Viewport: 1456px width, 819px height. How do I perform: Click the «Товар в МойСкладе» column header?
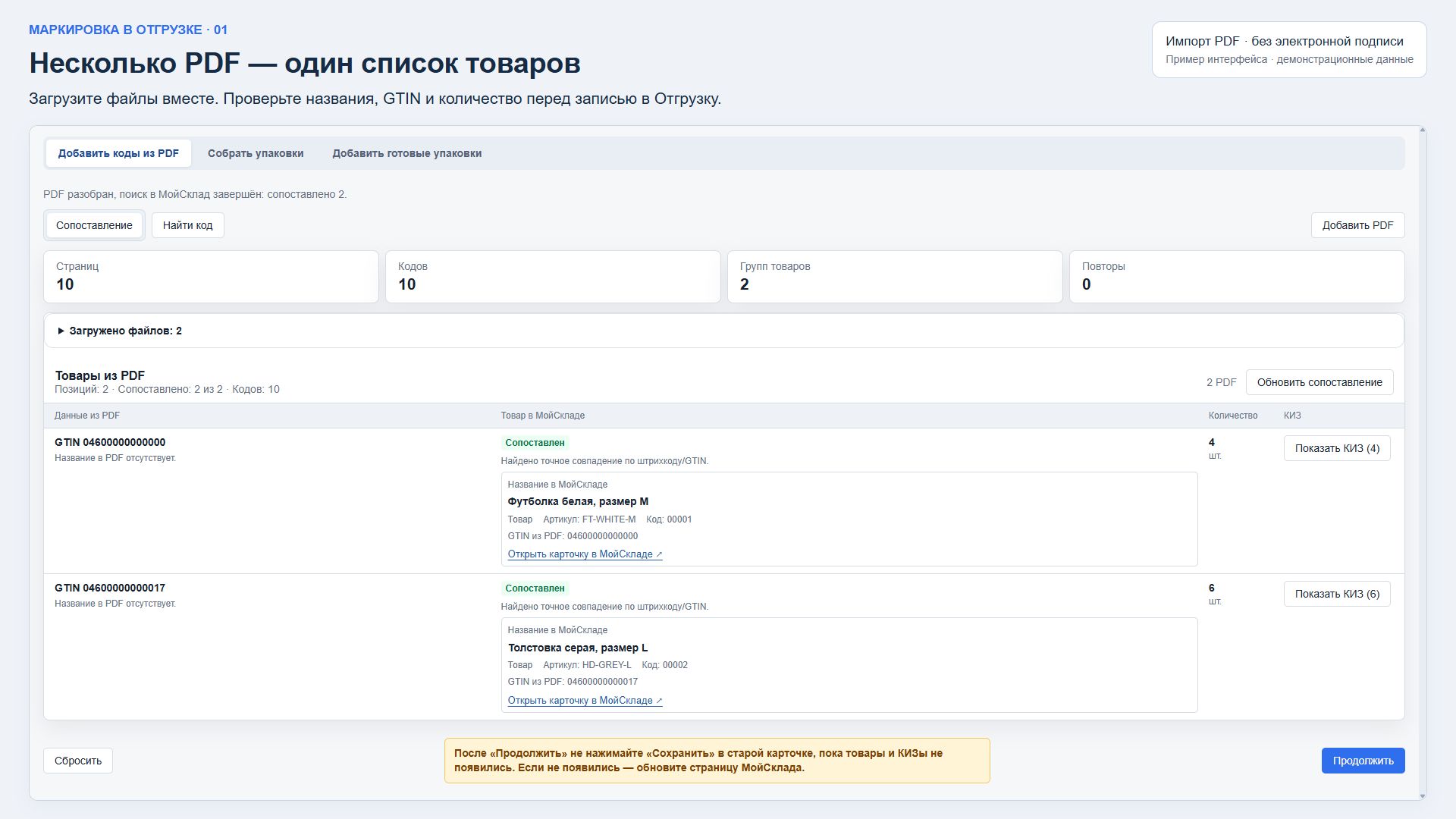(543, 416)
